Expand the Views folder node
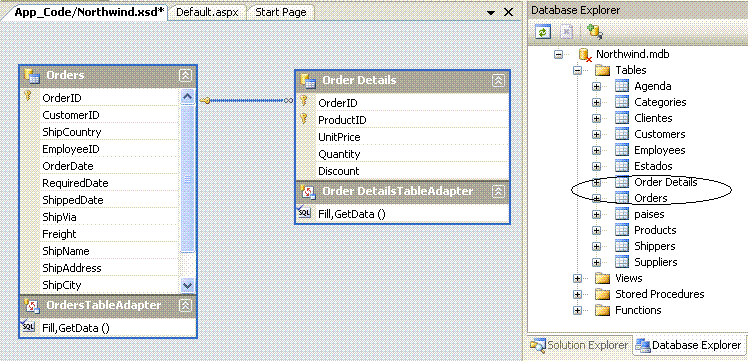Screen dimensions: 748x361 tap(577, 278)
